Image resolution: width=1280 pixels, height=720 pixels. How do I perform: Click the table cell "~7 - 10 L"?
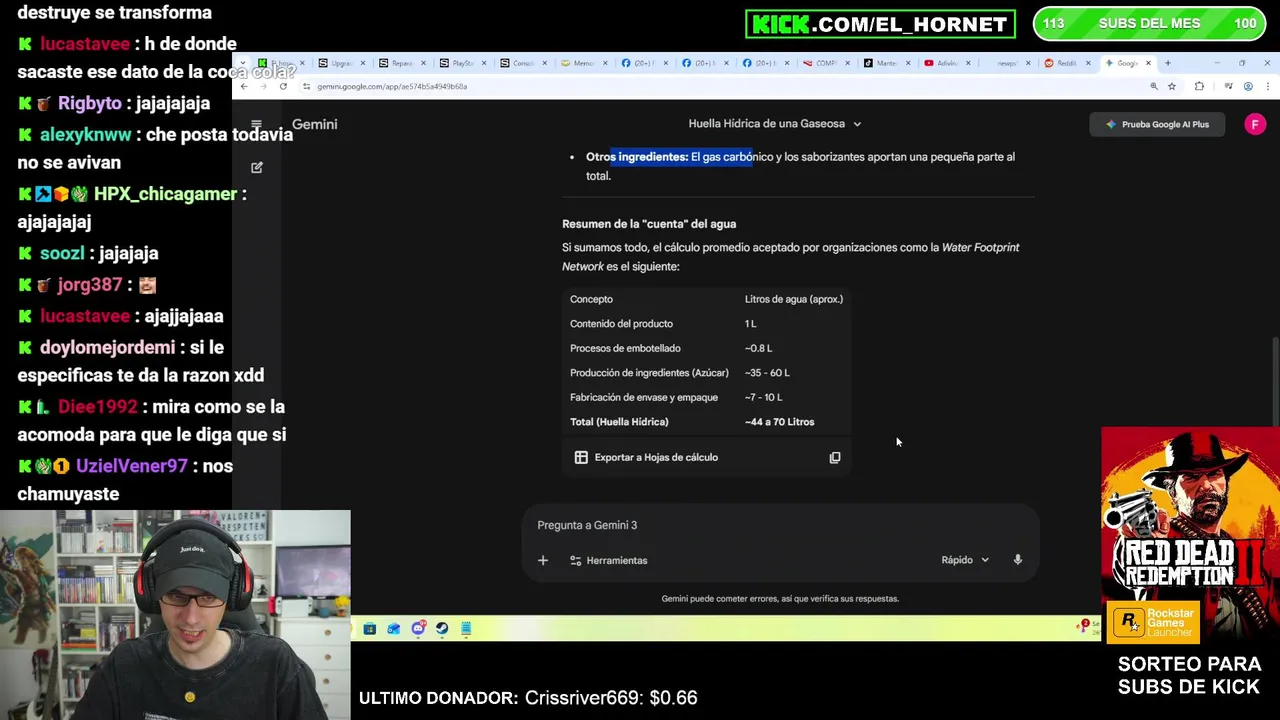pos(763,398)
